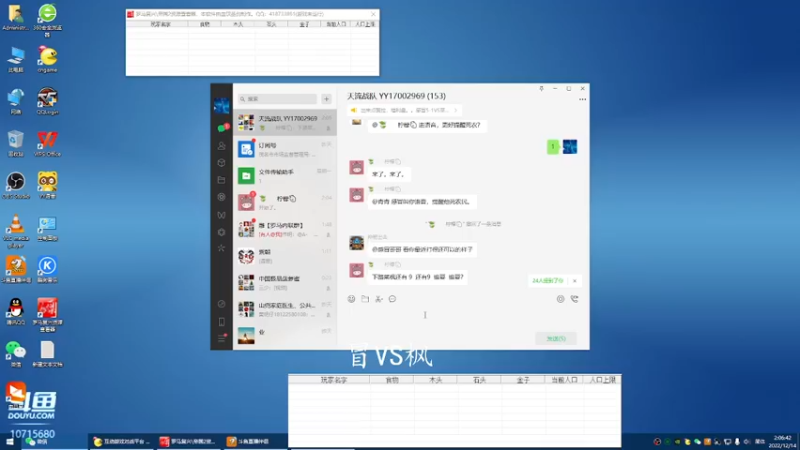
Task: Open WPS Office desktop shortcut
Action: coord(47,143)
